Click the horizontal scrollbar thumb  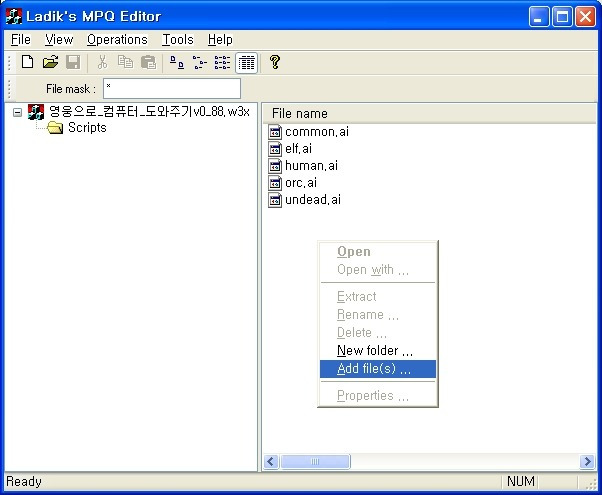pos(315,461)
